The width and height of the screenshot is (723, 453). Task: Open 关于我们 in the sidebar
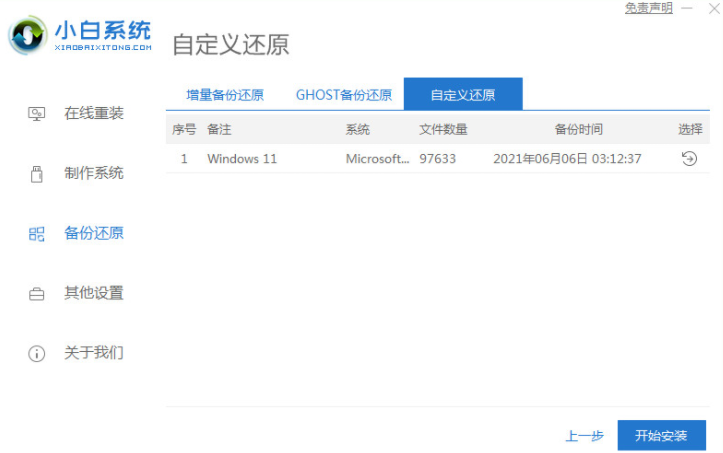(94, 353)
